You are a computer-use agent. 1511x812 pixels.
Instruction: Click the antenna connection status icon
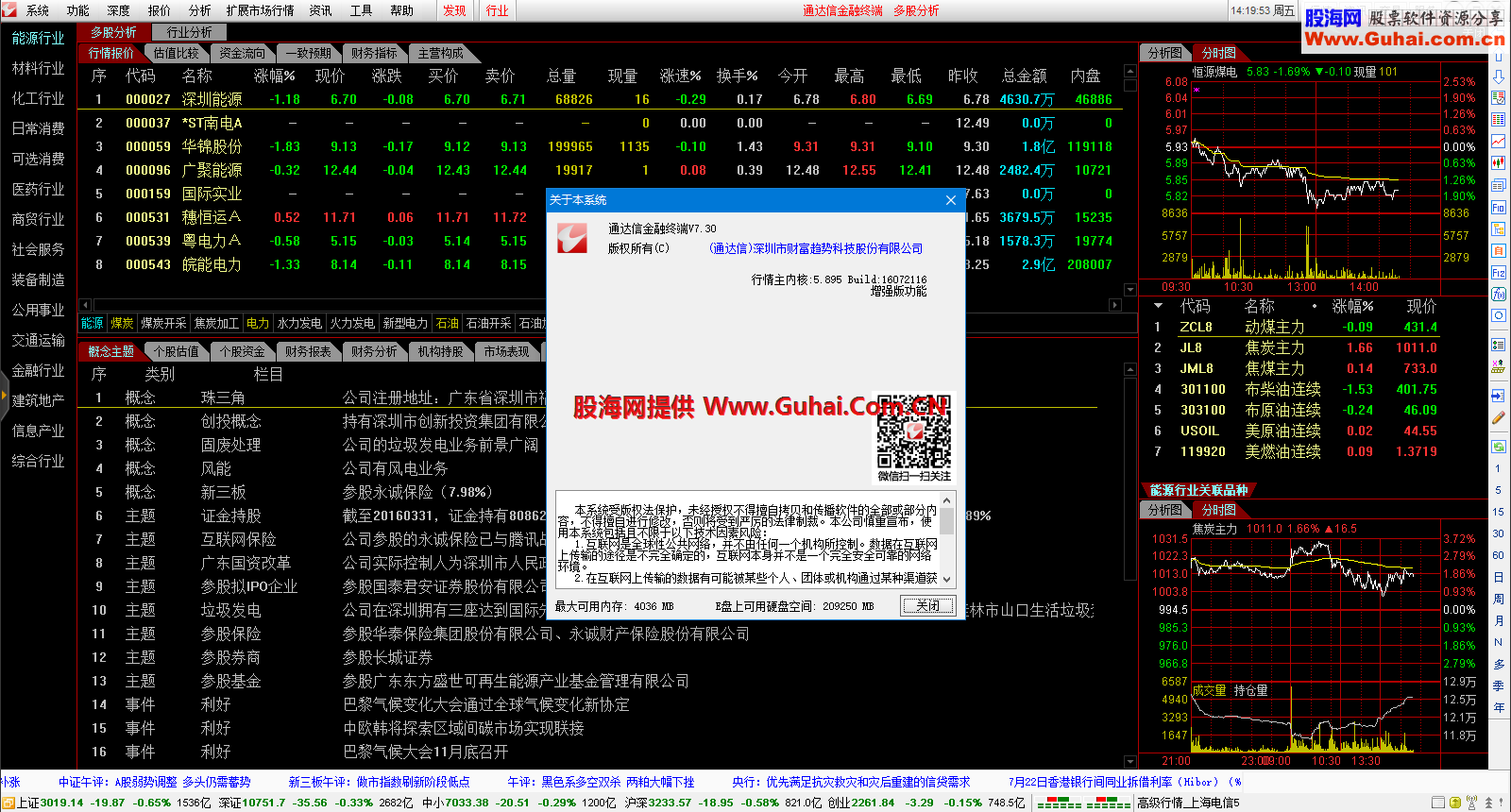(1471, 803)
